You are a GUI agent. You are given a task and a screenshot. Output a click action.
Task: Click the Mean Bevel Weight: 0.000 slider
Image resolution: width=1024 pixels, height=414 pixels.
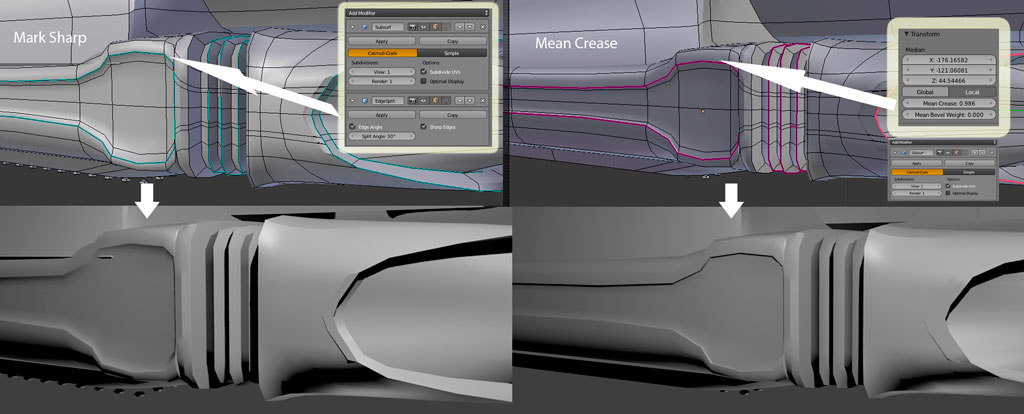point(949,114)
